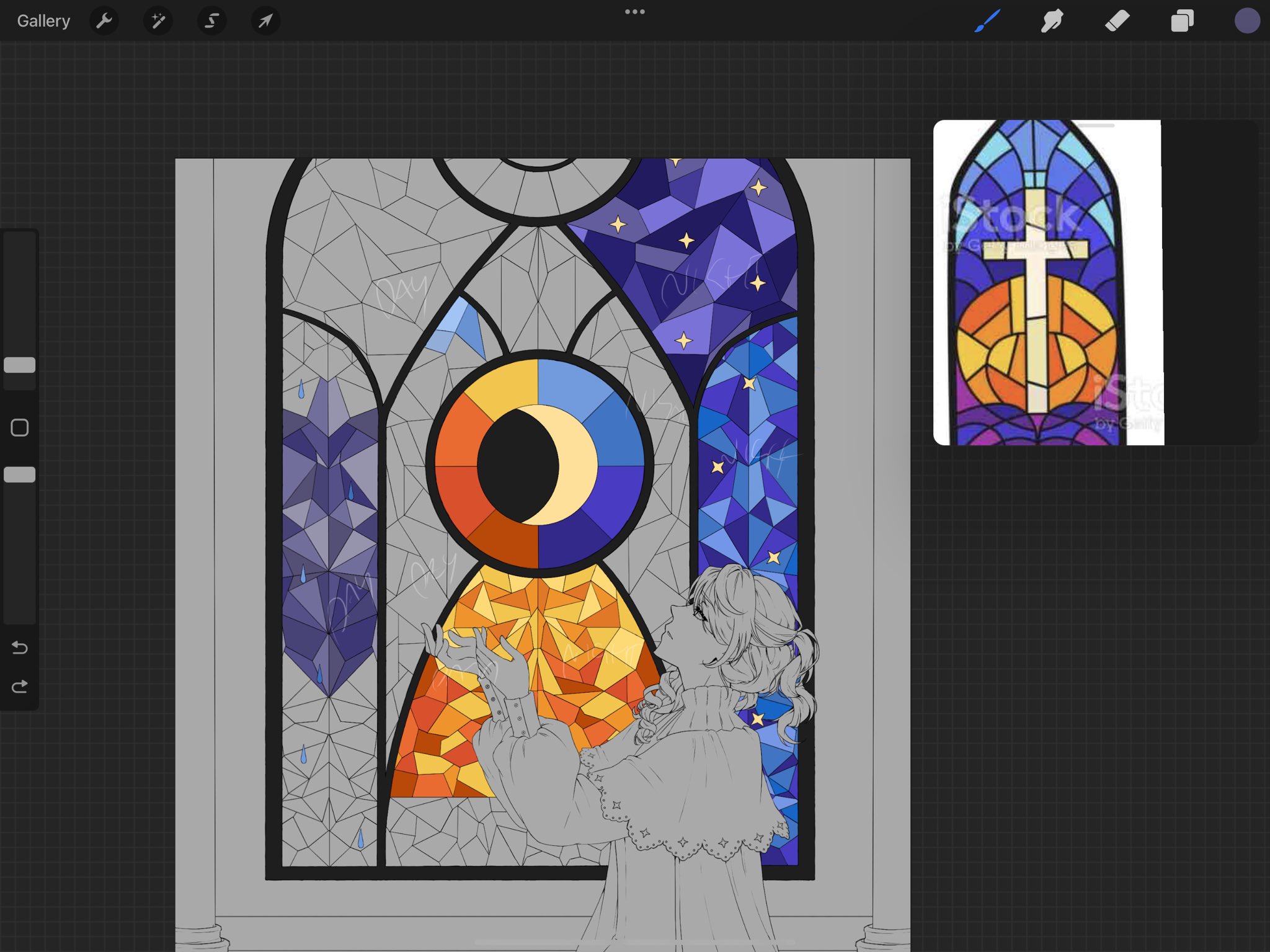Activate the Transform arrow tool
Image resolution: width=1270 pixels, height=952 pixels.
coord(265,21)
